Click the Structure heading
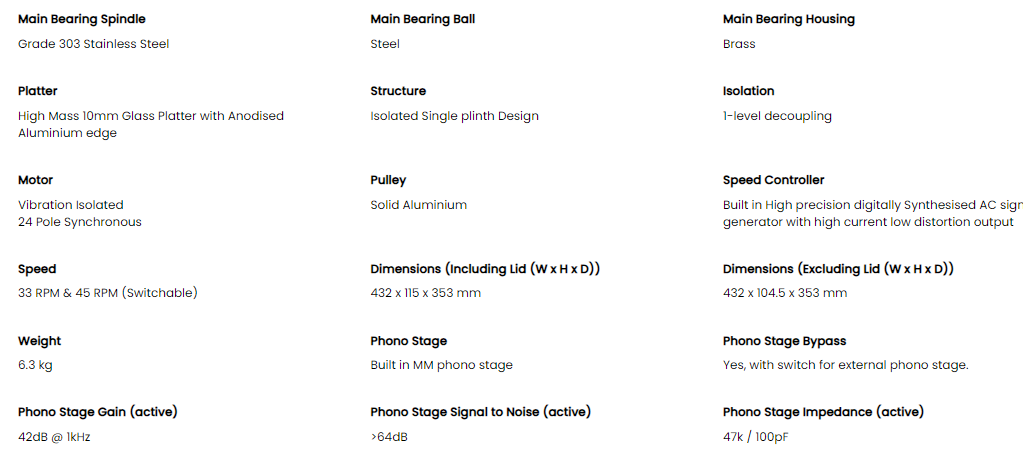Image resolution: width=1023 pixels, height=462 pixels. [x=398, y=91]
